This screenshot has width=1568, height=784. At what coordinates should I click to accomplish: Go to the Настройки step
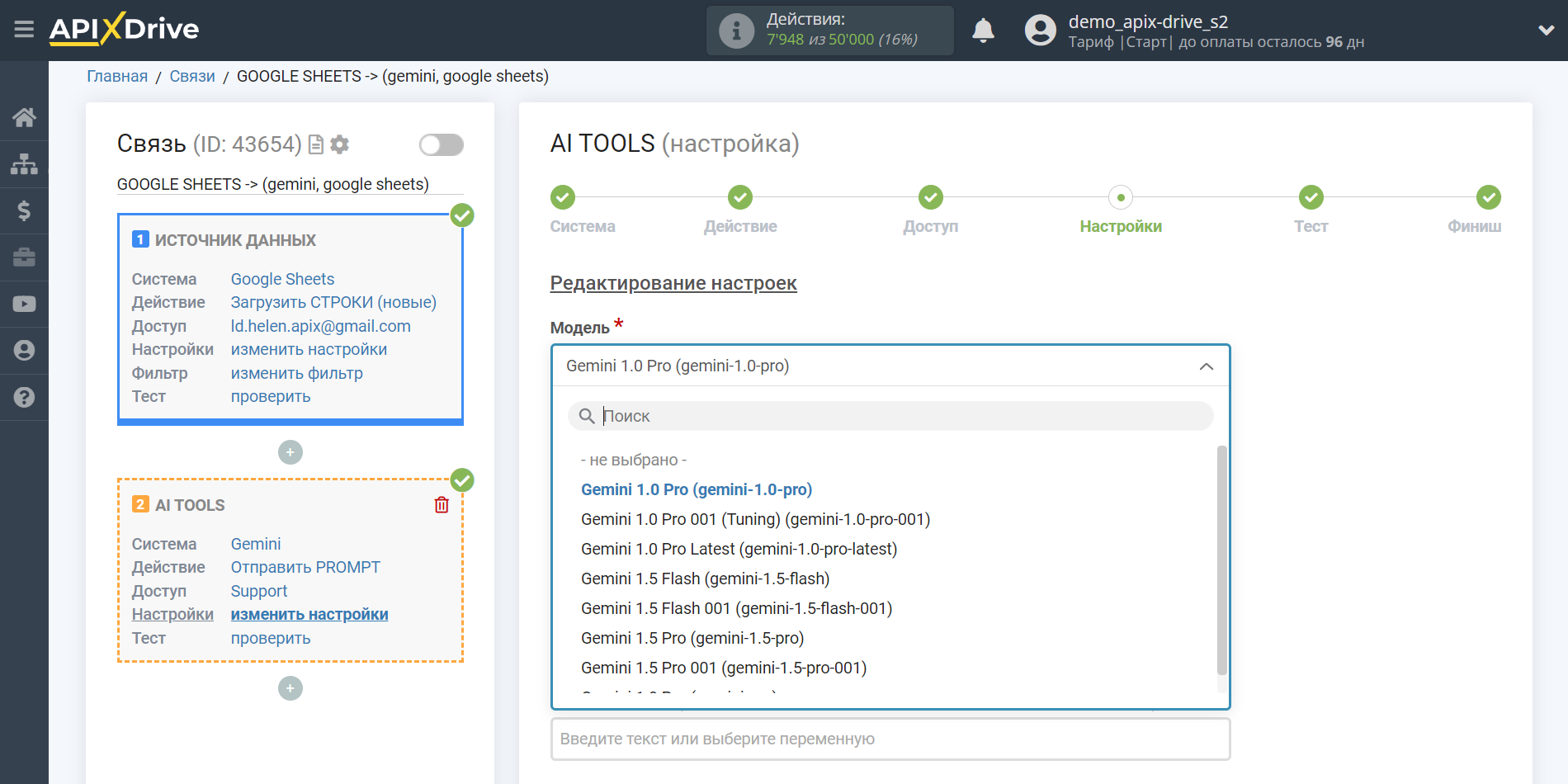[1121, 210]
